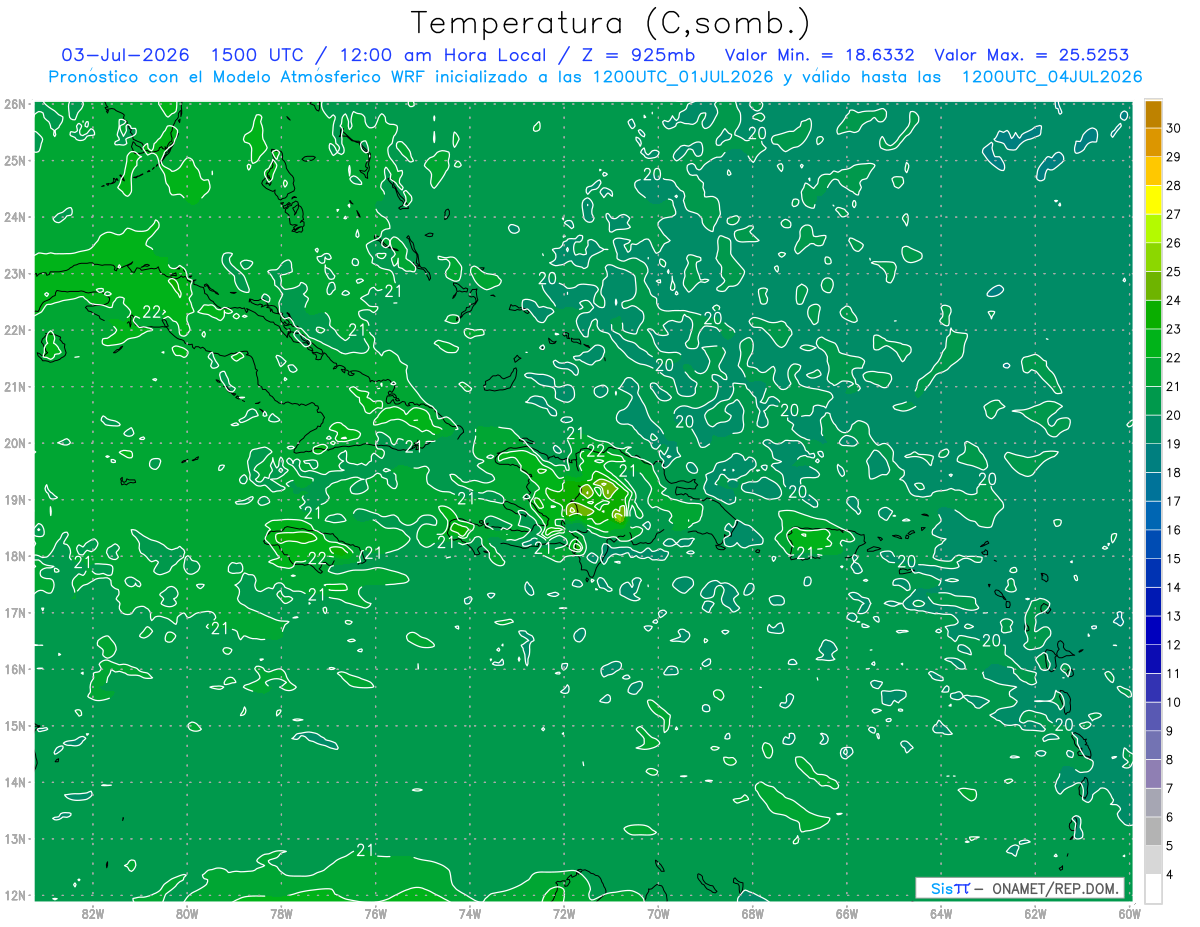Viewport: 1200px width, 927px height.
Task: Click legend value '9'
Action: [1170, 731]
